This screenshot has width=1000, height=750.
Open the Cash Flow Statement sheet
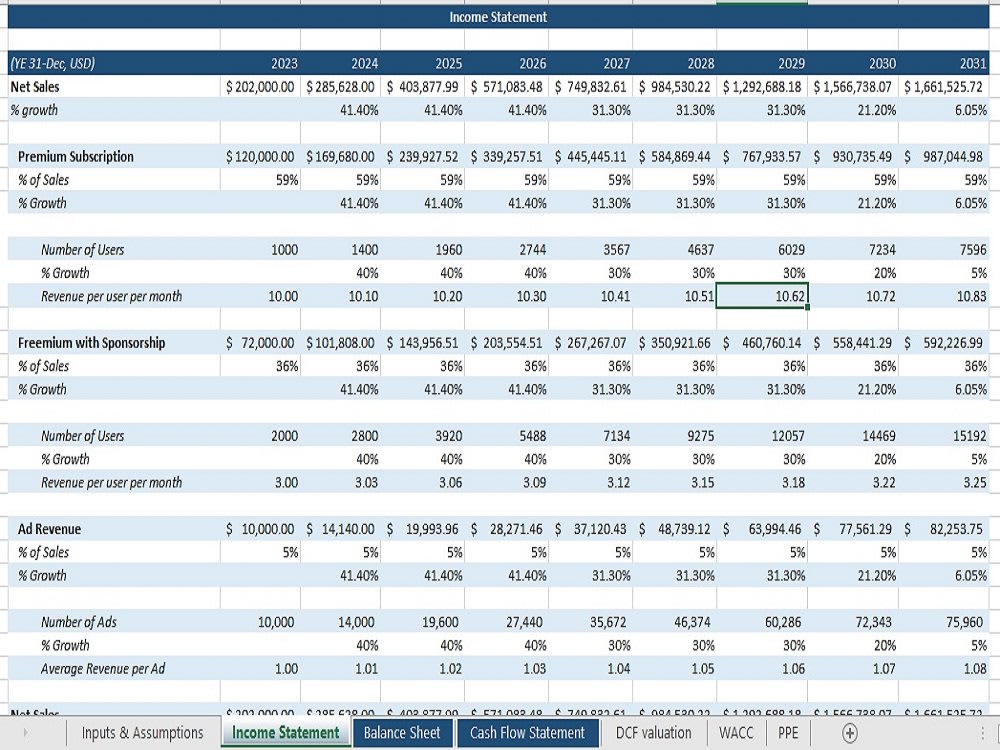coord(528,732)
